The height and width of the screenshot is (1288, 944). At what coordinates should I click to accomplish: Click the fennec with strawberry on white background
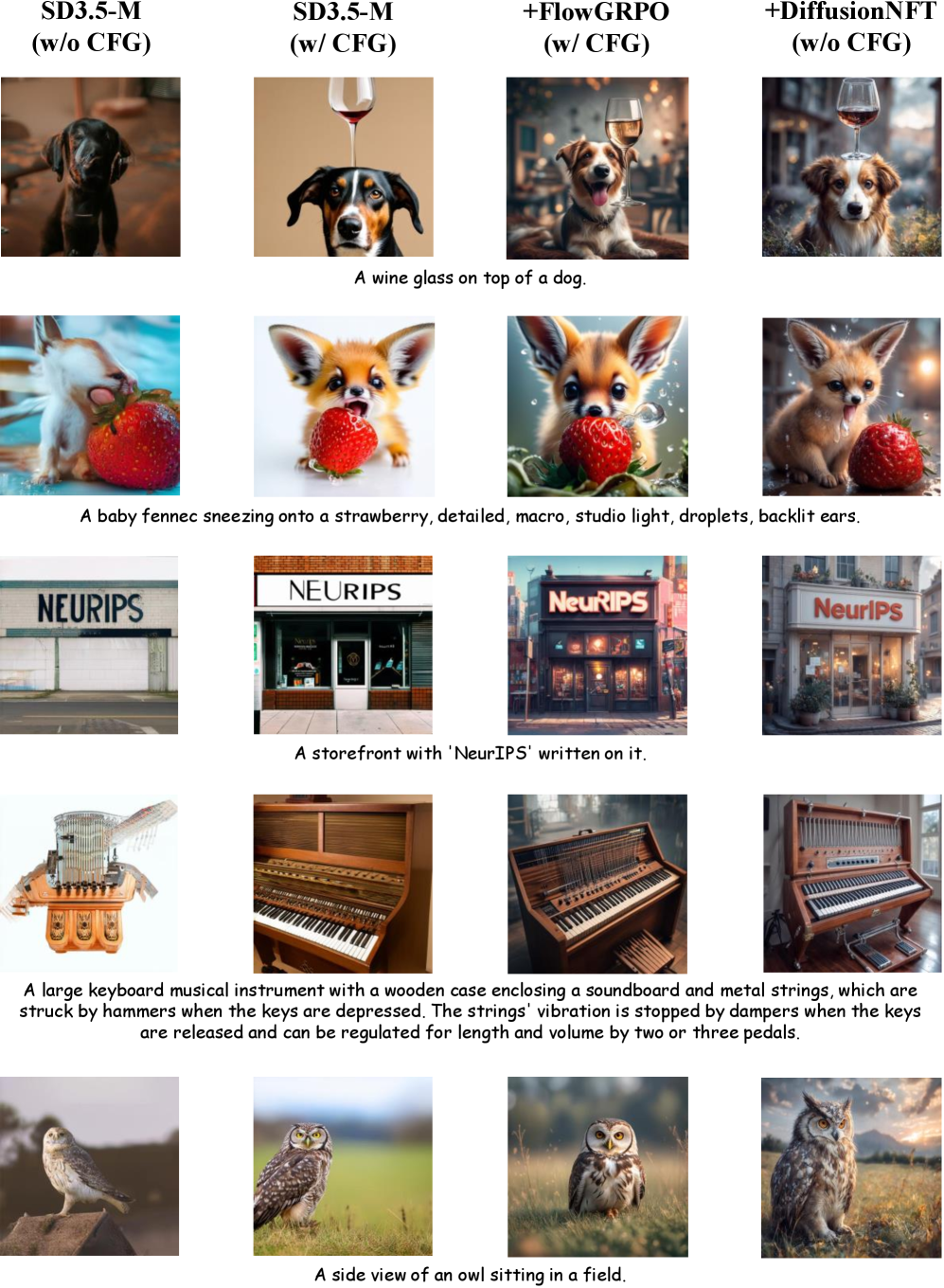click(x=344, y=406)
